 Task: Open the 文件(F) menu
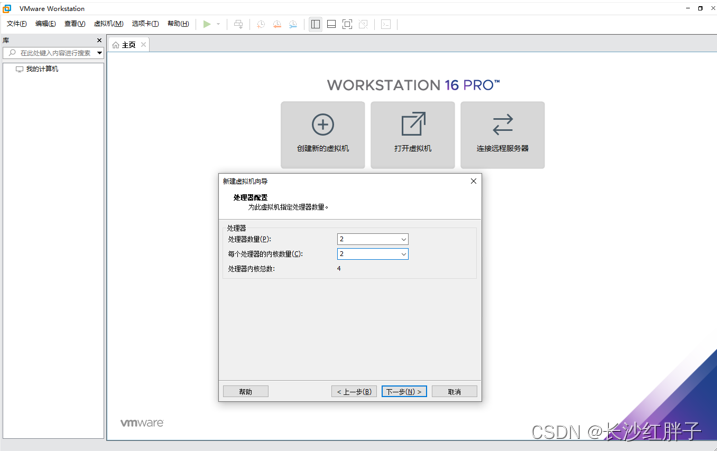[x=16, y=24]
